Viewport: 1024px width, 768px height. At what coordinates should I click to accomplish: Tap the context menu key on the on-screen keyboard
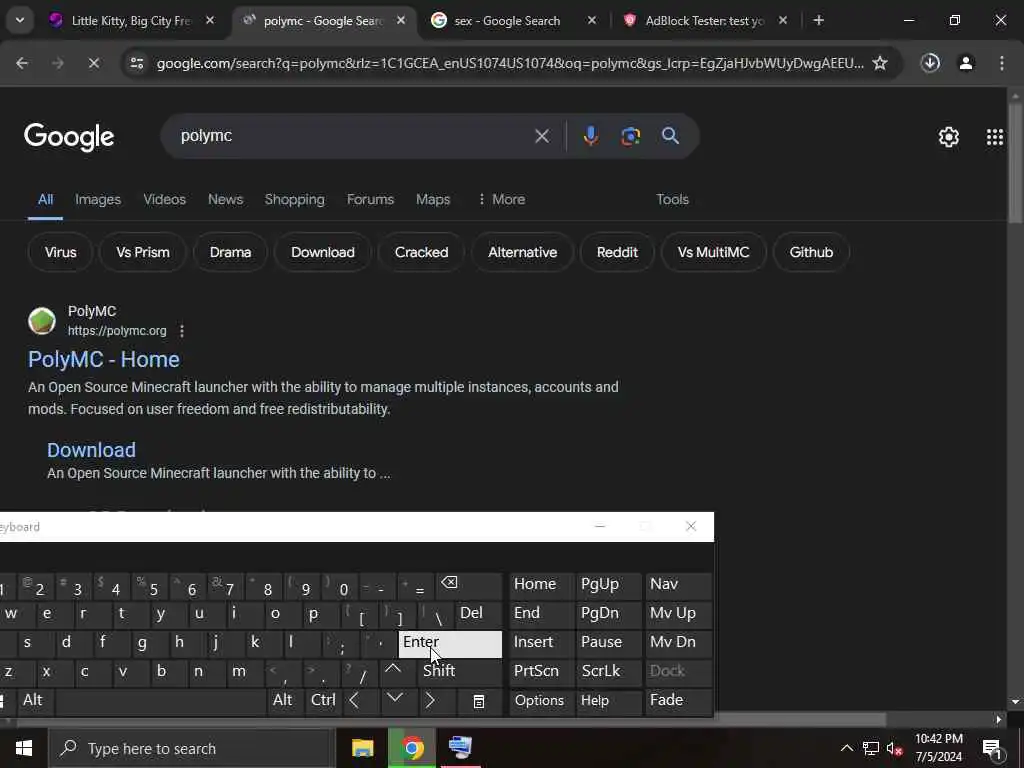point(479,701)
